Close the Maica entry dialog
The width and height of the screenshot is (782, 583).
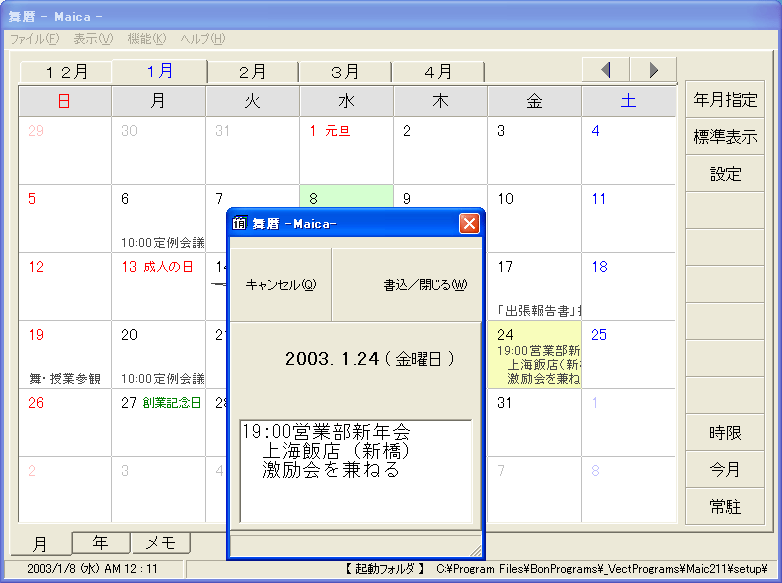(x=469, y=223)
